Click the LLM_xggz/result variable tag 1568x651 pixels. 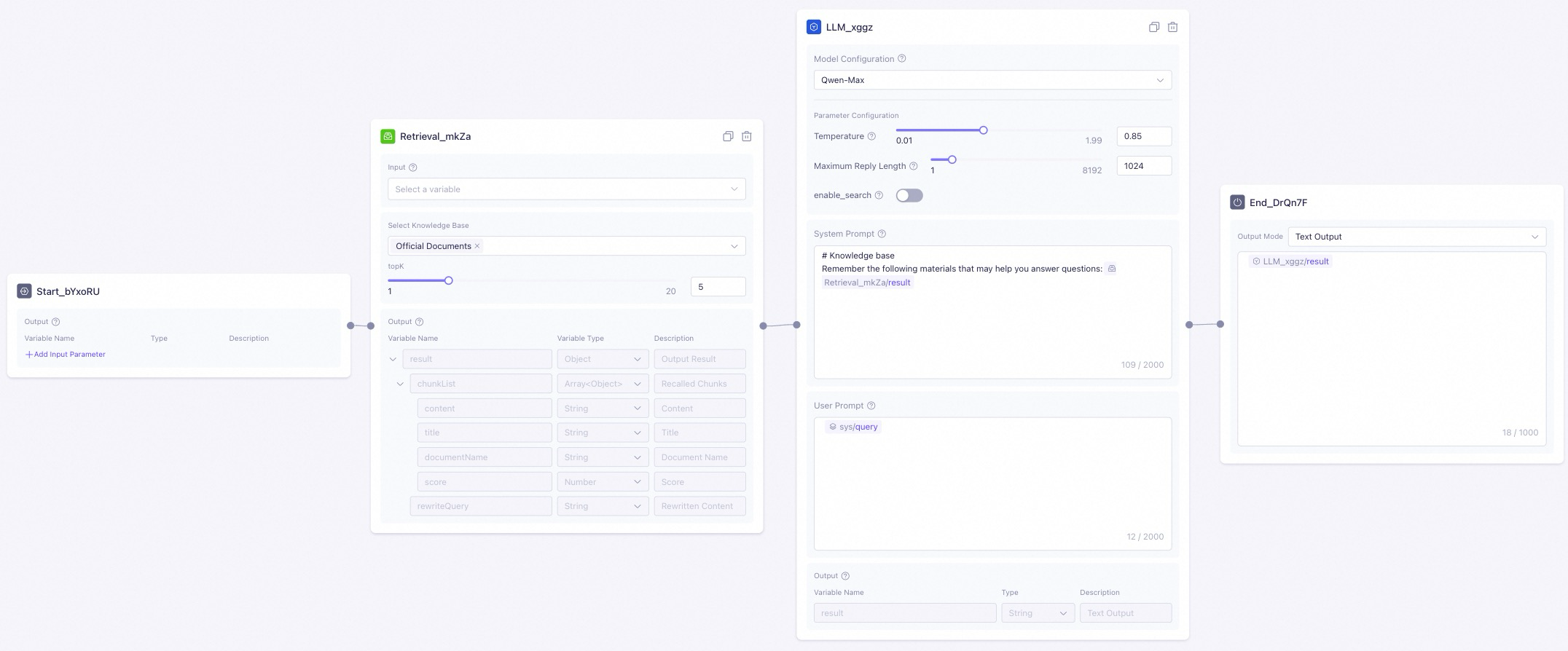1290,261
